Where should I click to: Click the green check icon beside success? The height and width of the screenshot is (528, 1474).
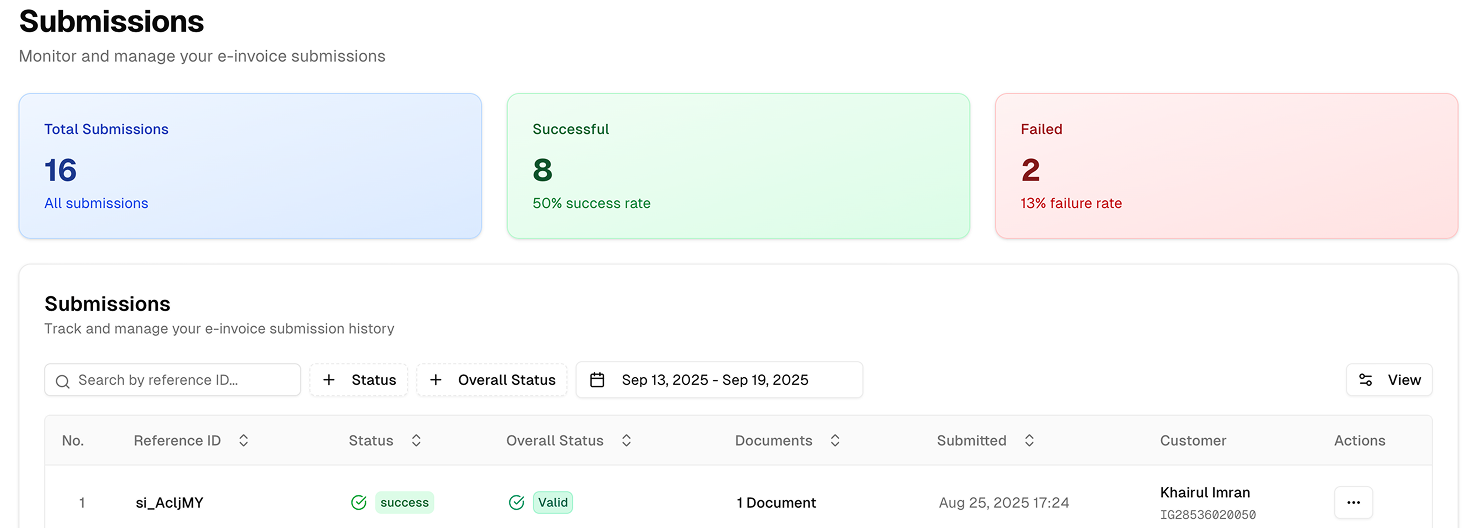point(359,503)
